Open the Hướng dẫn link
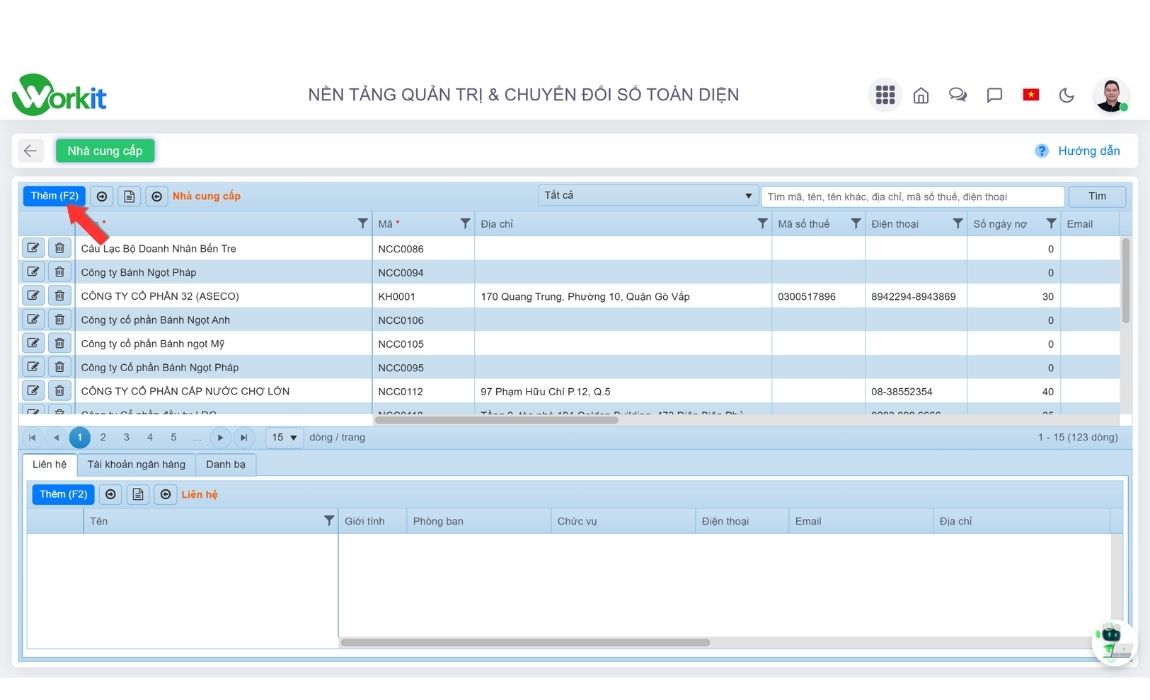This screenshot has height=700, width=1150. 1090,150
